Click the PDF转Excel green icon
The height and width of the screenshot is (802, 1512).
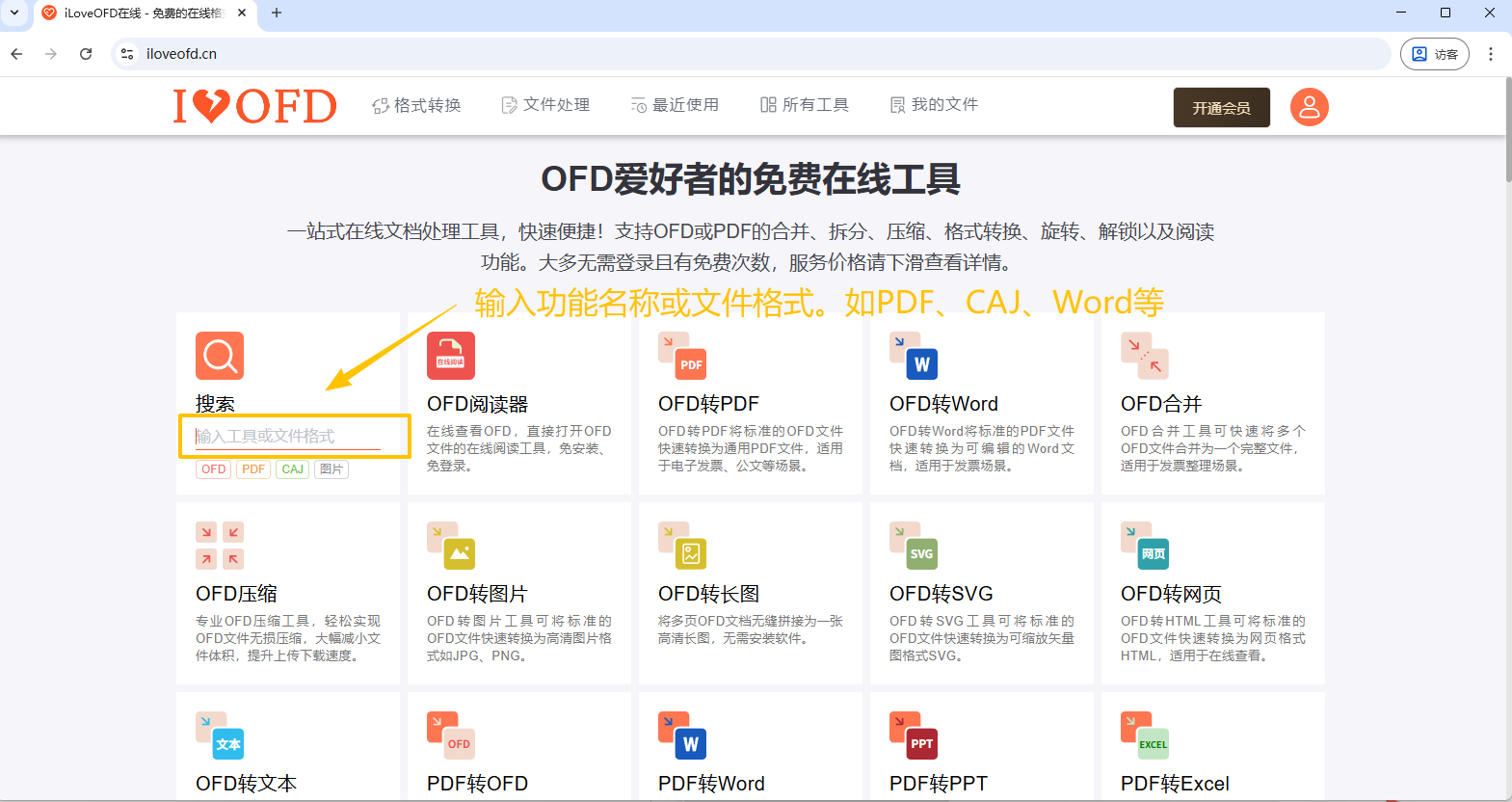(x=1145, y=735)
